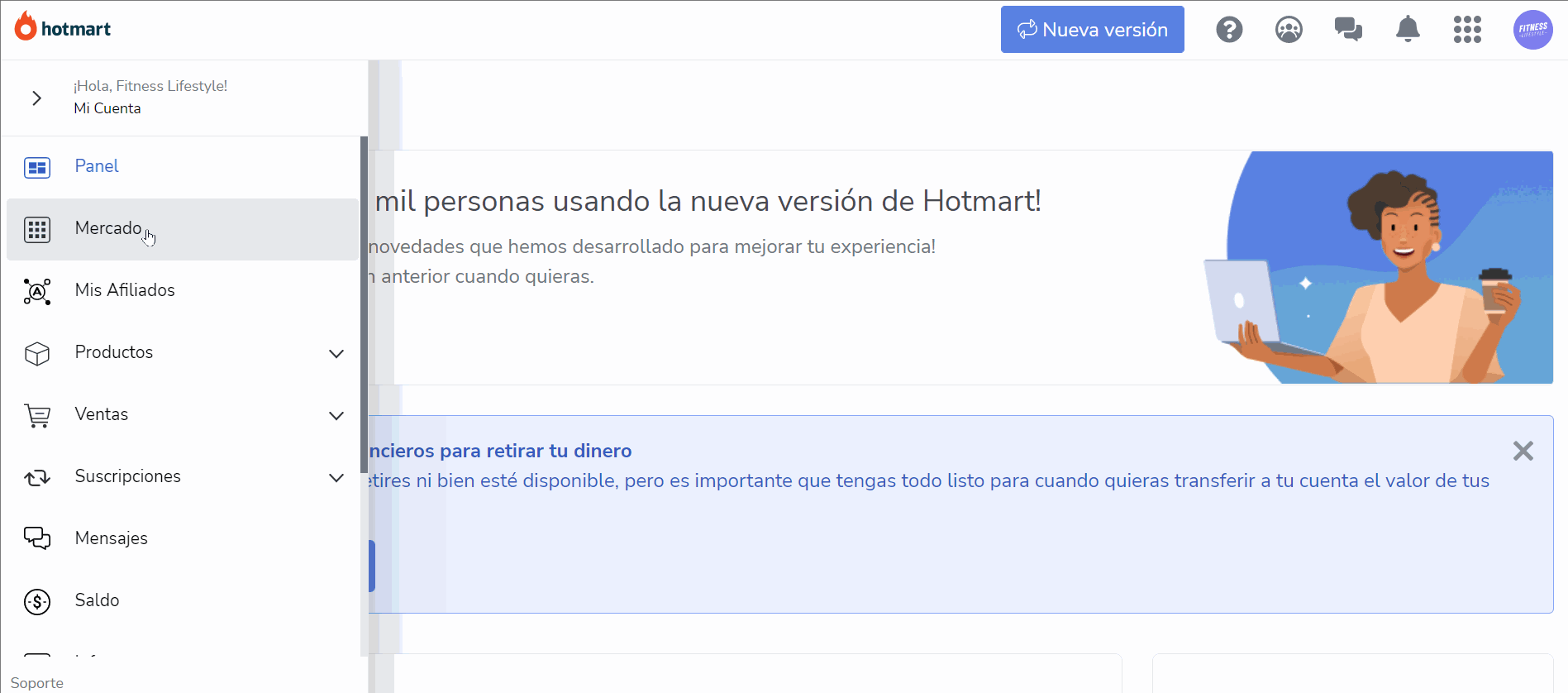Click the Mensajes speech bubbles icon
The image size is (1568, 693).
click(37, 538)
